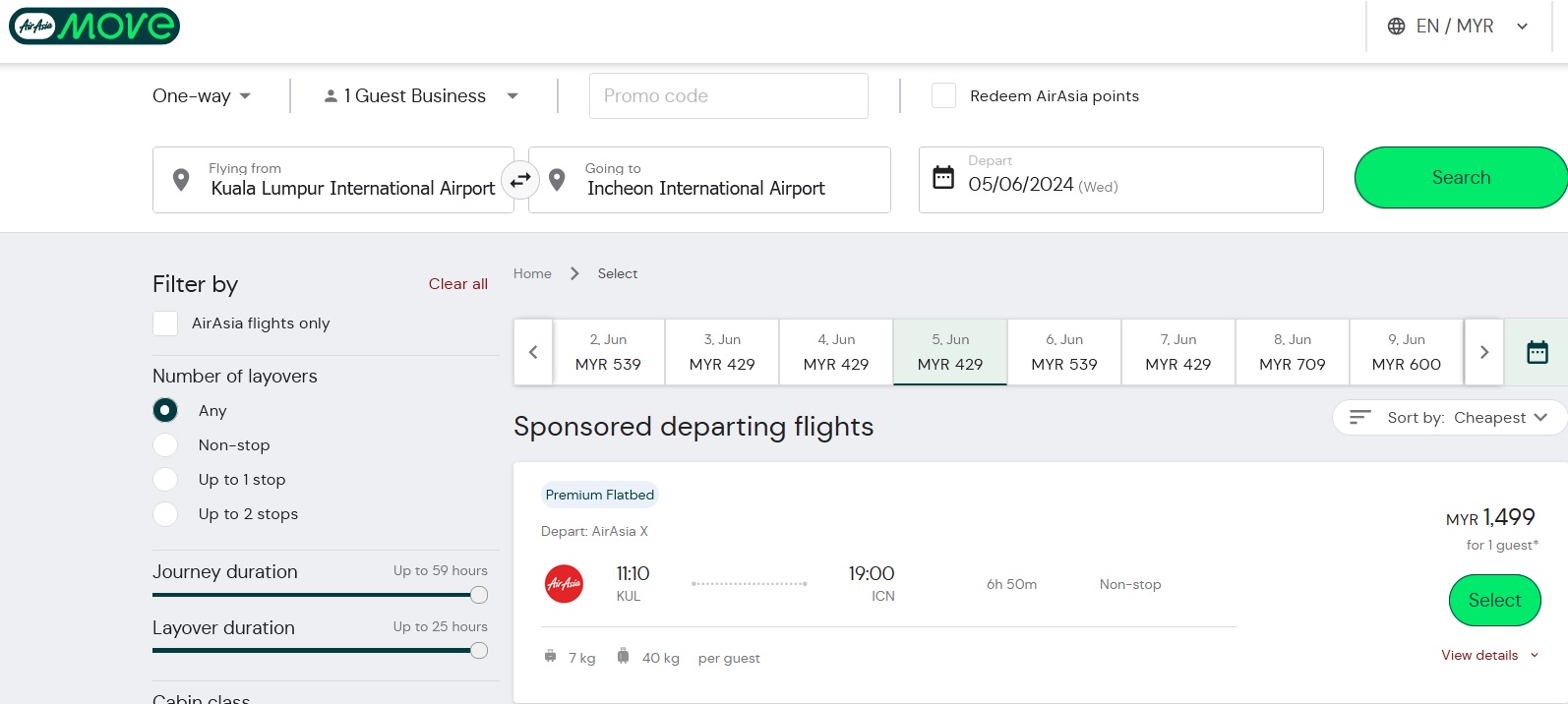The image size is (1568, 704).
Task: Click Clear all filters link
Action: [x=457, y=284]
